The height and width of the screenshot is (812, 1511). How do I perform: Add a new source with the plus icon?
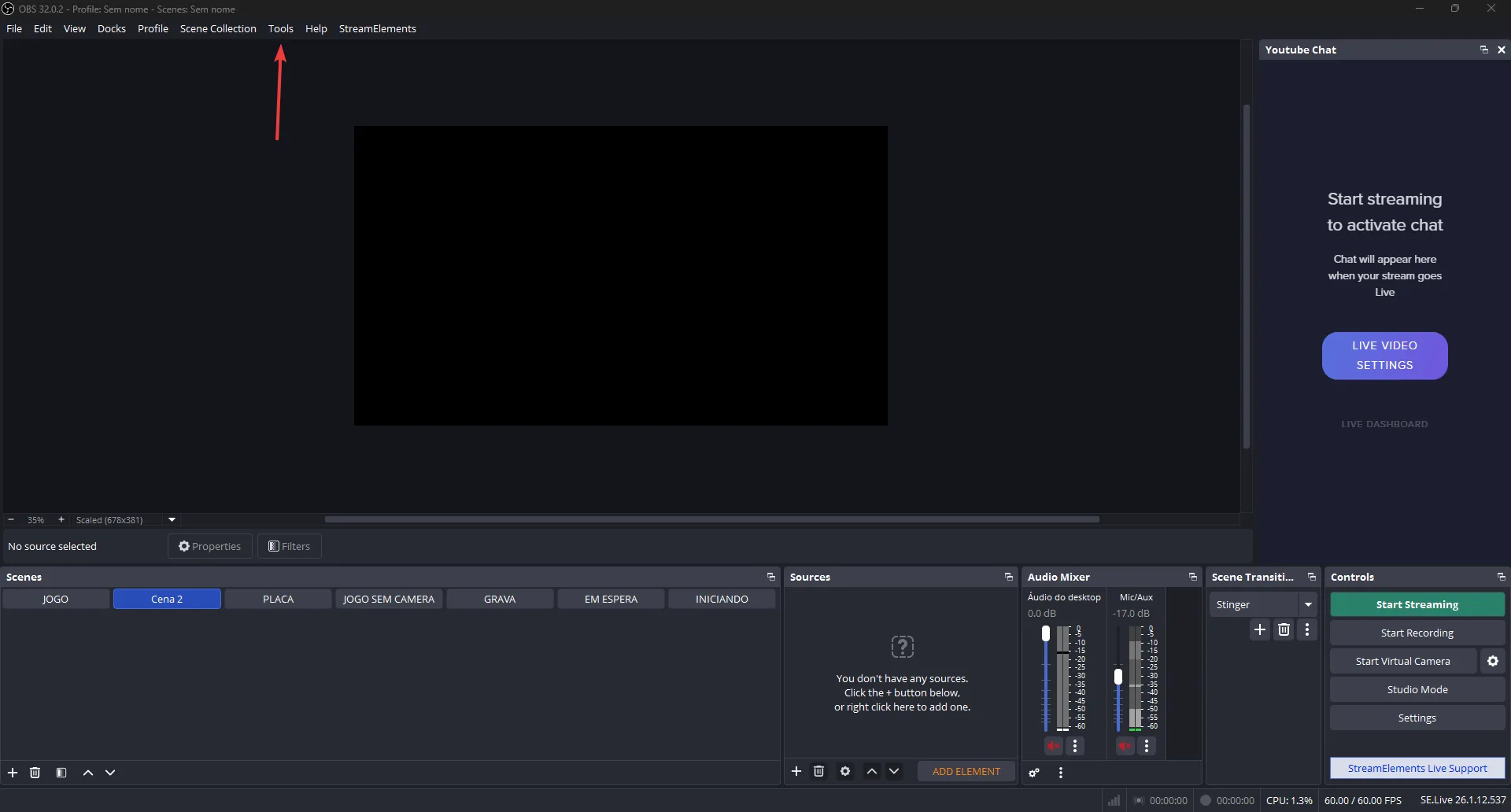796,771
